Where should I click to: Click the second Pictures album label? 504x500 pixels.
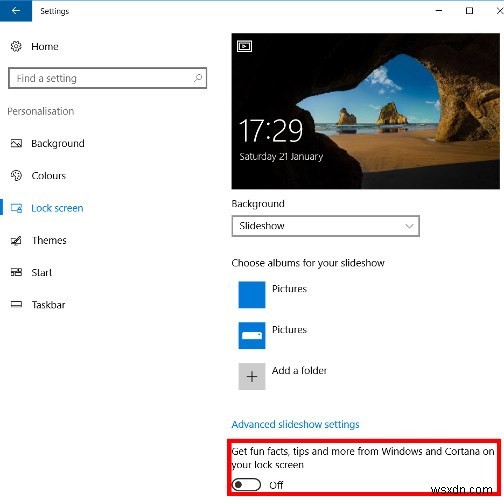click(x=289, y=330)
